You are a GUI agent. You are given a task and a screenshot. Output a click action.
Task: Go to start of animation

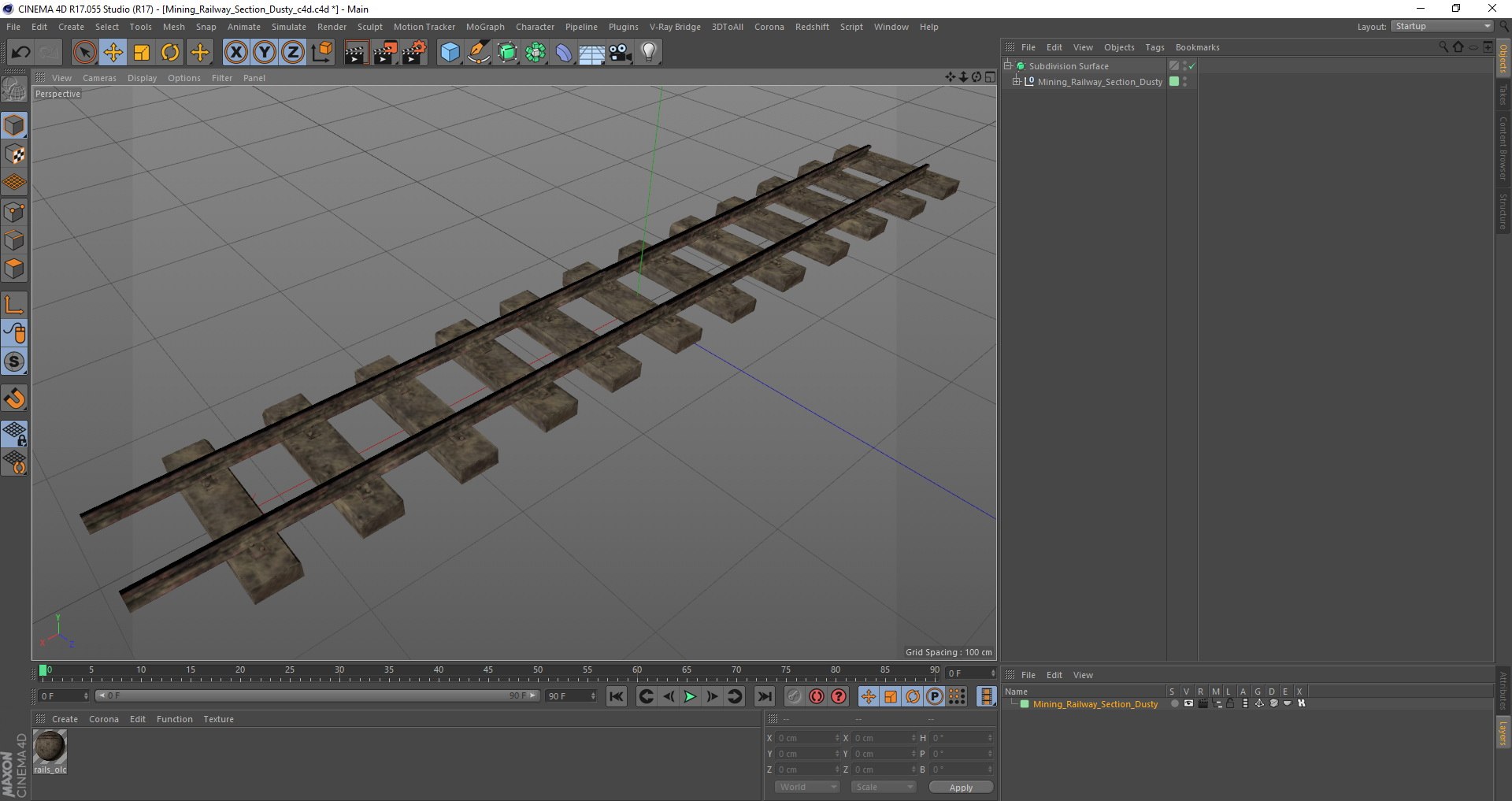click(x=617, y=696)
